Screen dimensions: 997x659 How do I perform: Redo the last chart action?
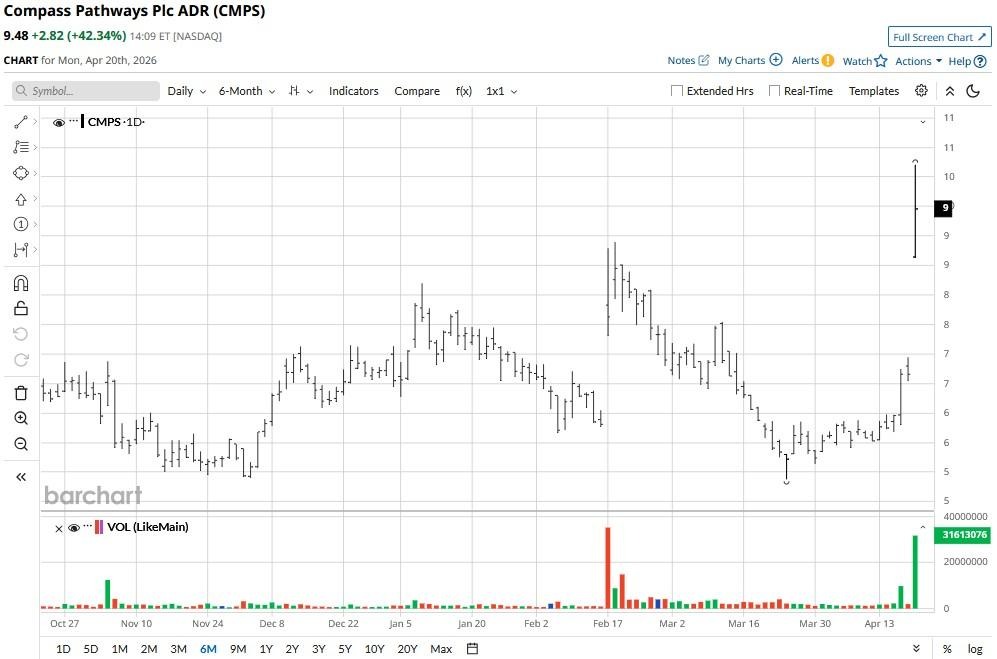click(x=21, y=359)
